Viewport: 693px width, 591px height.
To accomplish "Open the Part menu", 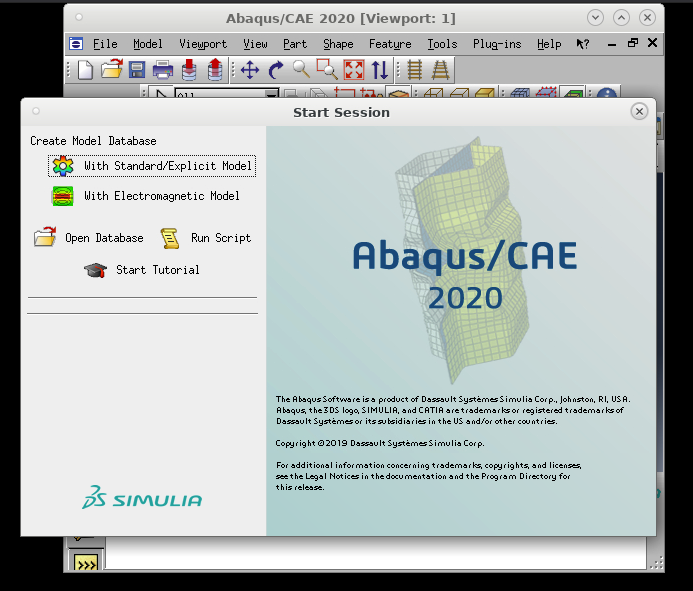I will 295,44.
